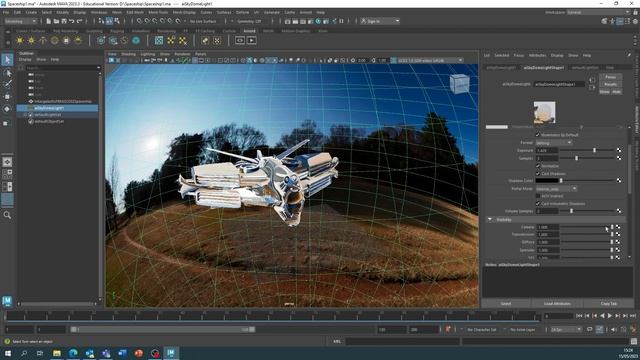
Task: Click the Hide button in Attribute Editor
Action: click(x=616, y=92)
